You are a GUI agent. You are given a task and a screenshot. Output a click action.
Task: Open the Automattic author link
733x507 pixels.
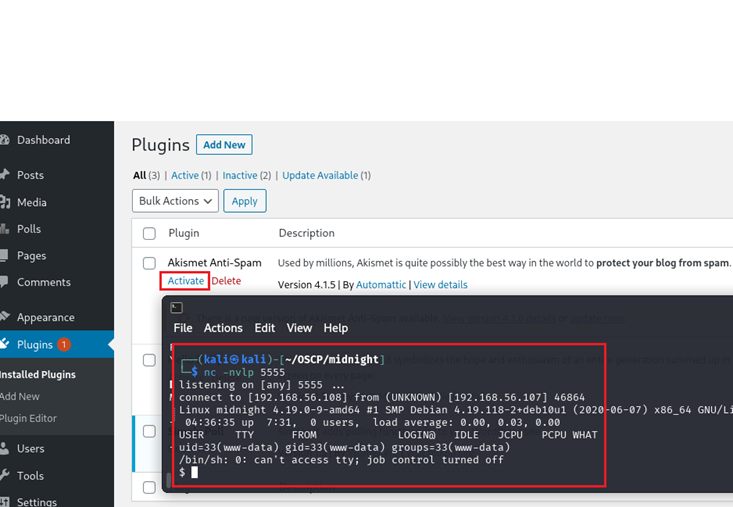381,285
